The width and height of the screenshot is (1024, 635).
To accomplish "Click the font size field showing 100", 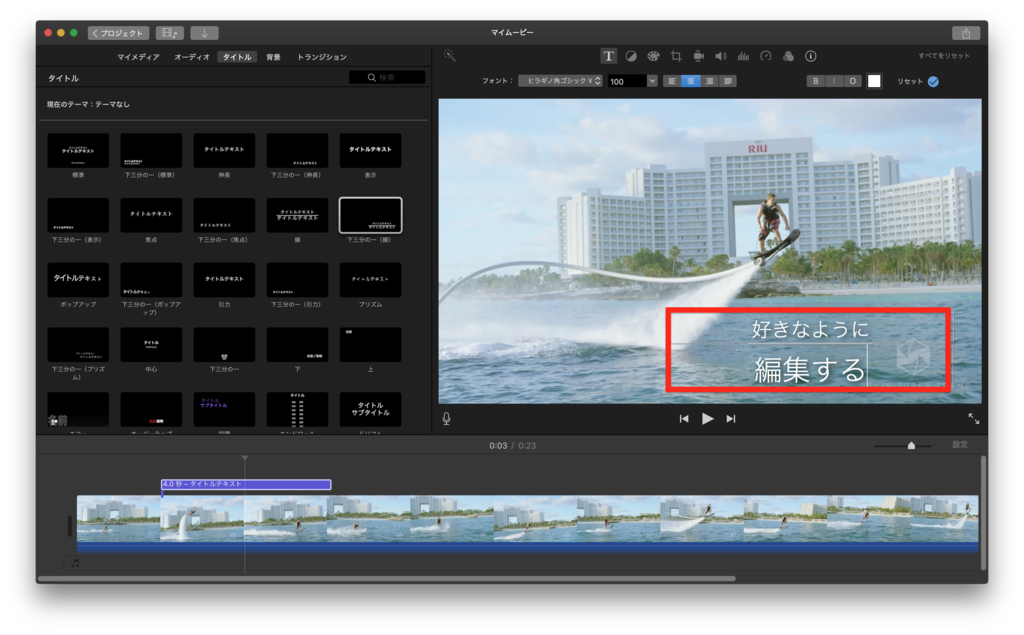I will click(627, 81).
